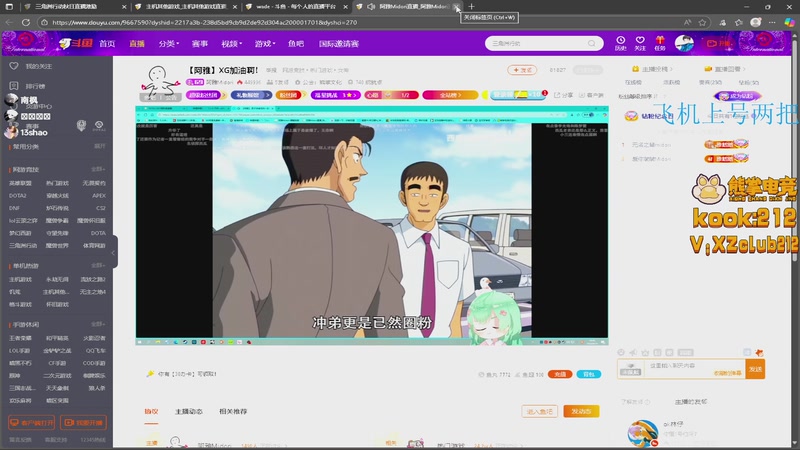Open the 游戏 dropdown in the nav bar
The image size is (800, 450).
265,44
